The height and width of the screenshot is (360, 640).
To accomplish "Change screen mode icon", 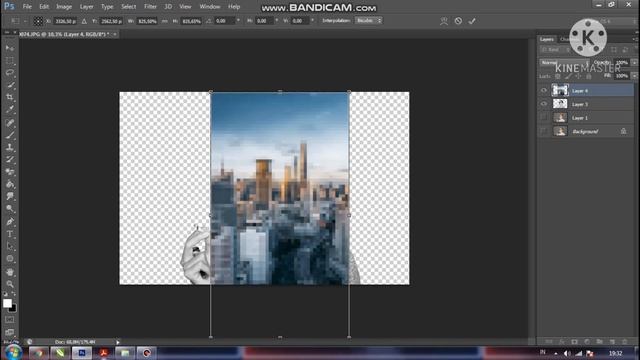I will coord(10,332).
